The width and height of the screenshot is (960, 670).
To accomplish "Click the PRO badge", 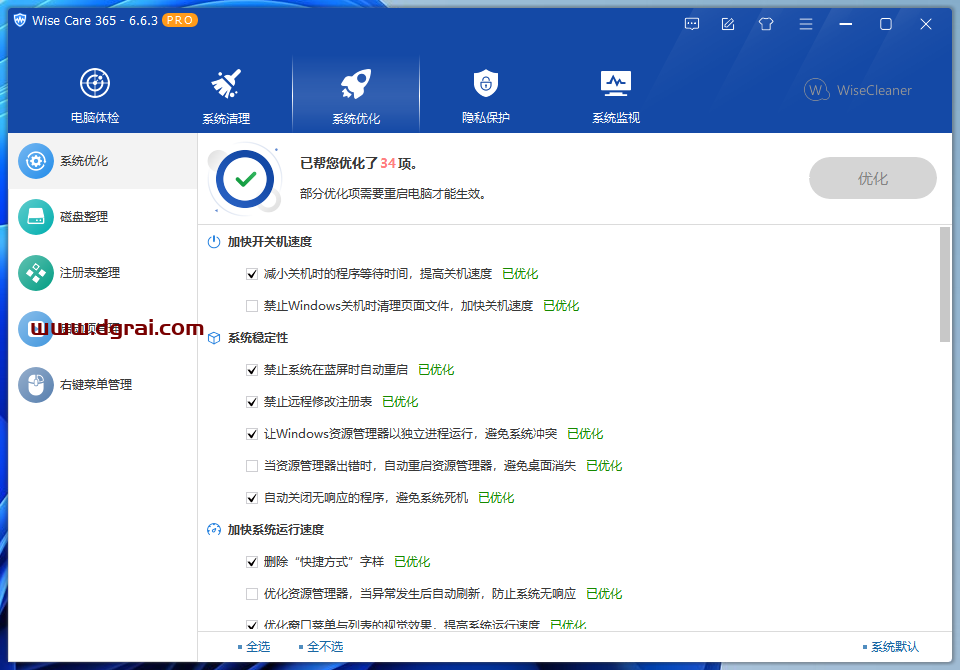I will [x=179, y=20].
